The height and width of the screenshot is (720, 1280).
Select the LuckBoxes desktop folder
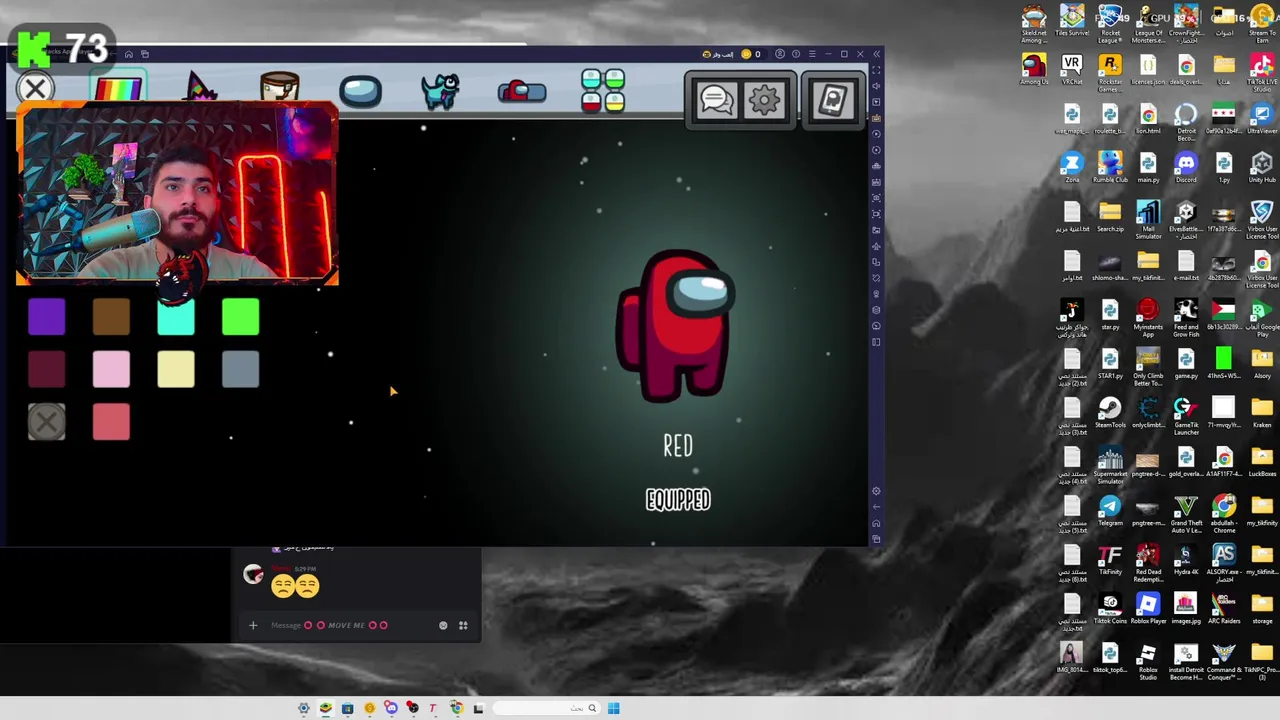[1262, 462]
